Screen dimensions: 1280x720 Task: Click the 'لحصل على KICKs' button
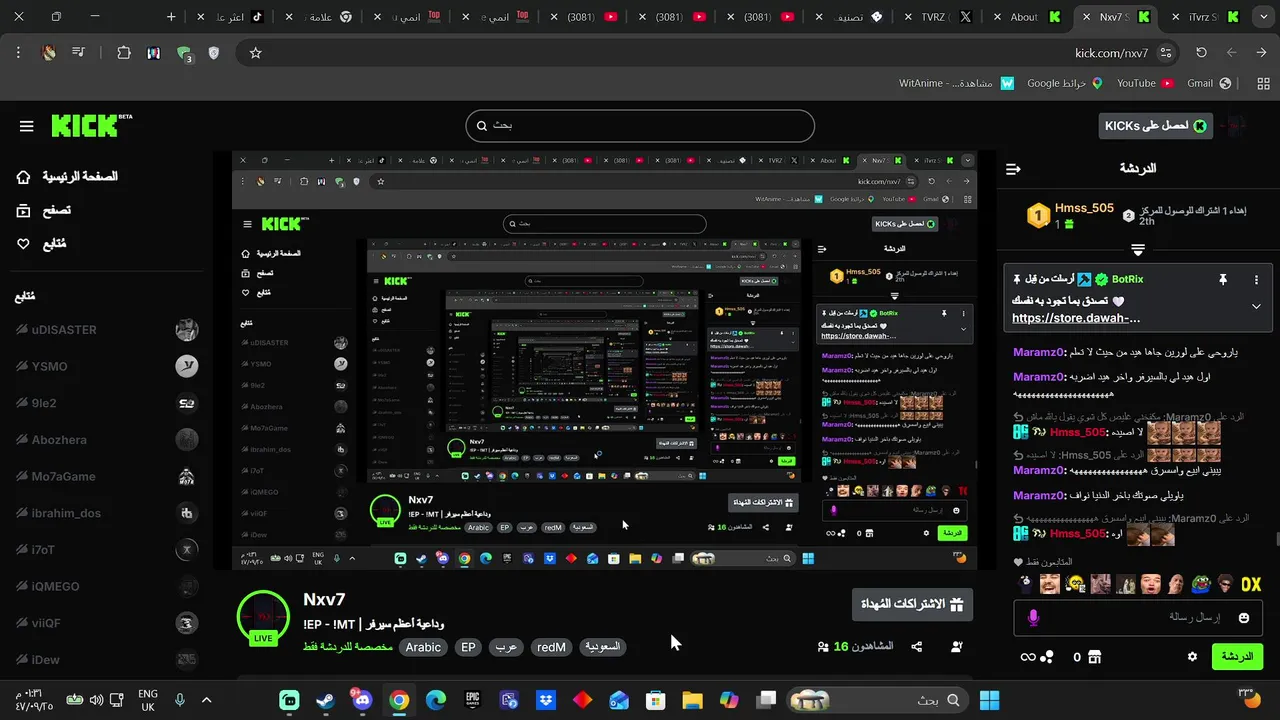pos(1155,126)
